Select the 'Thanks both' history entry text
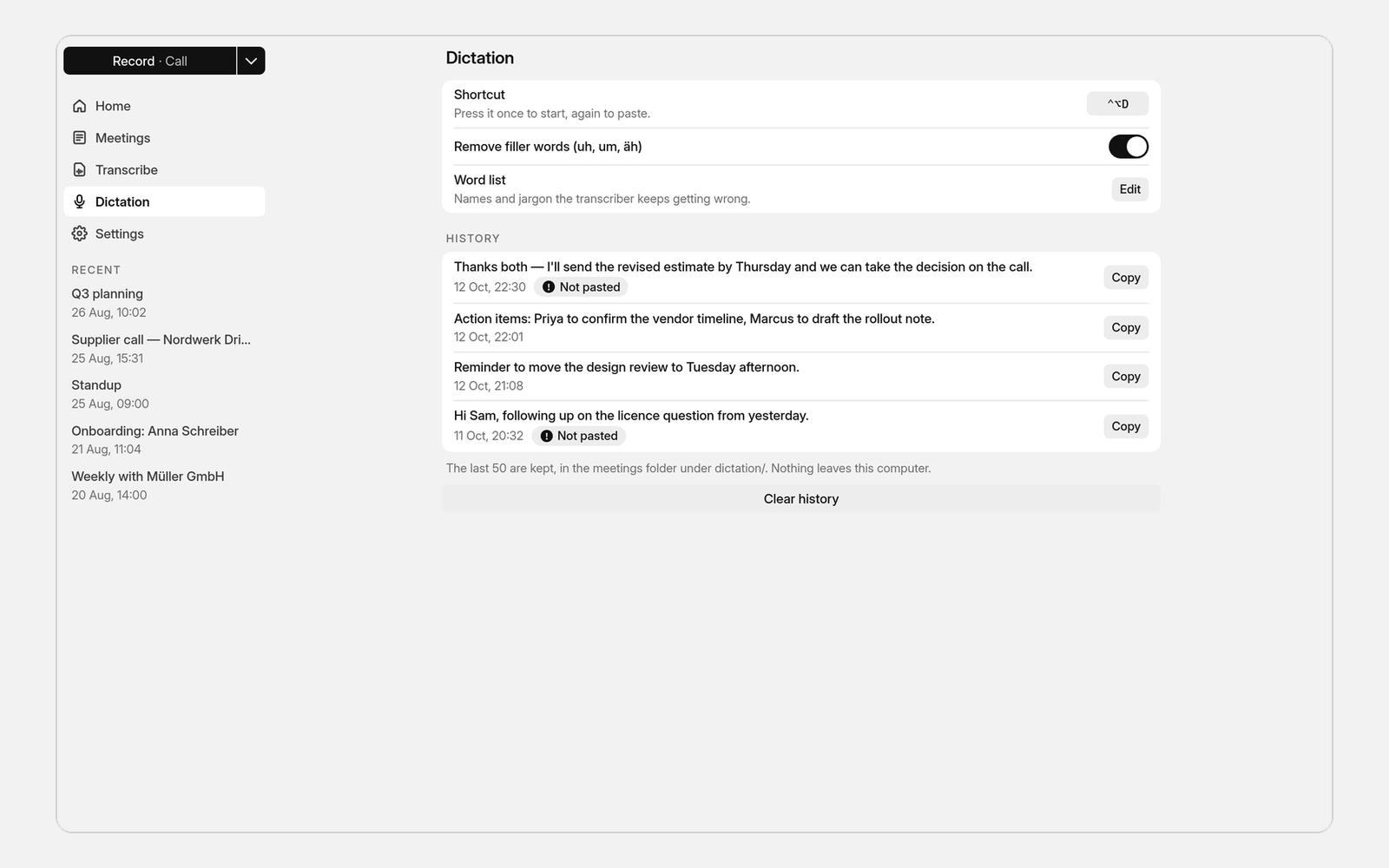The height and width of the screenshot is (868, 1389). (x=743, y=267)
